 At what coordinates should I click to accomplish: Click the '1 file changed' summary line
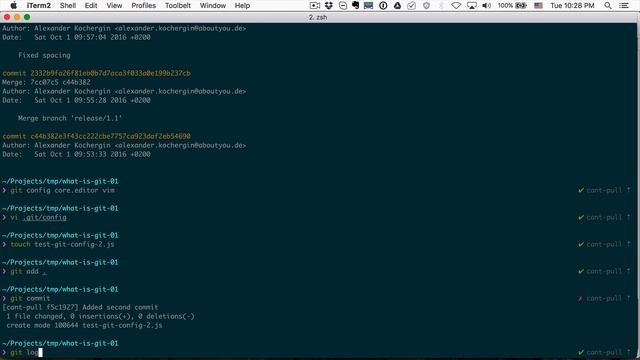[x=100, y=316]
